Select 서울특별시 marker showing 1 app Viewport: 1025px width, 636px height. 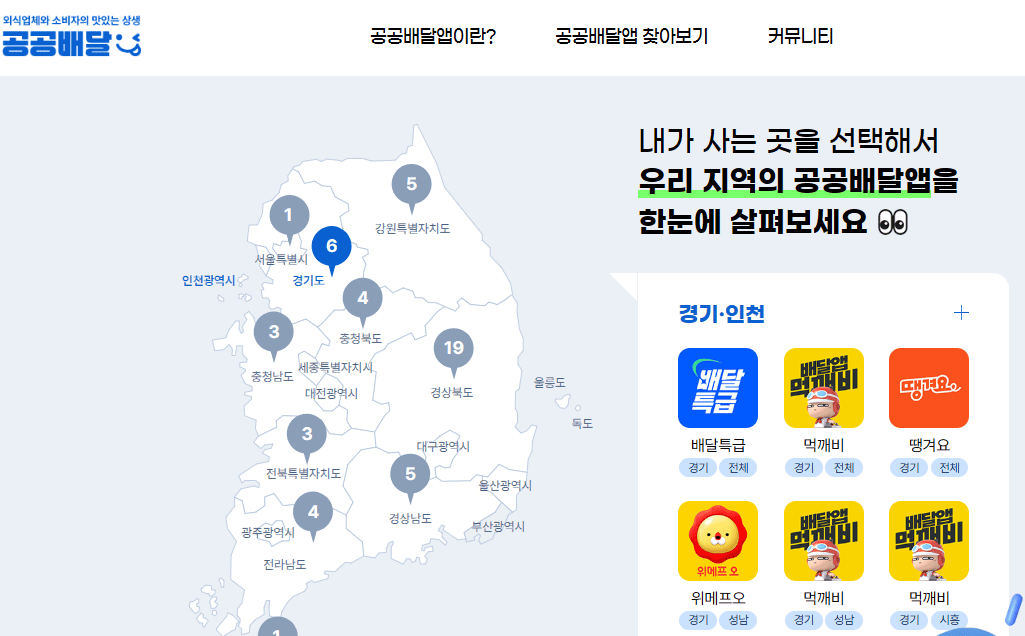pyautogui.click(x=288, y=214)
